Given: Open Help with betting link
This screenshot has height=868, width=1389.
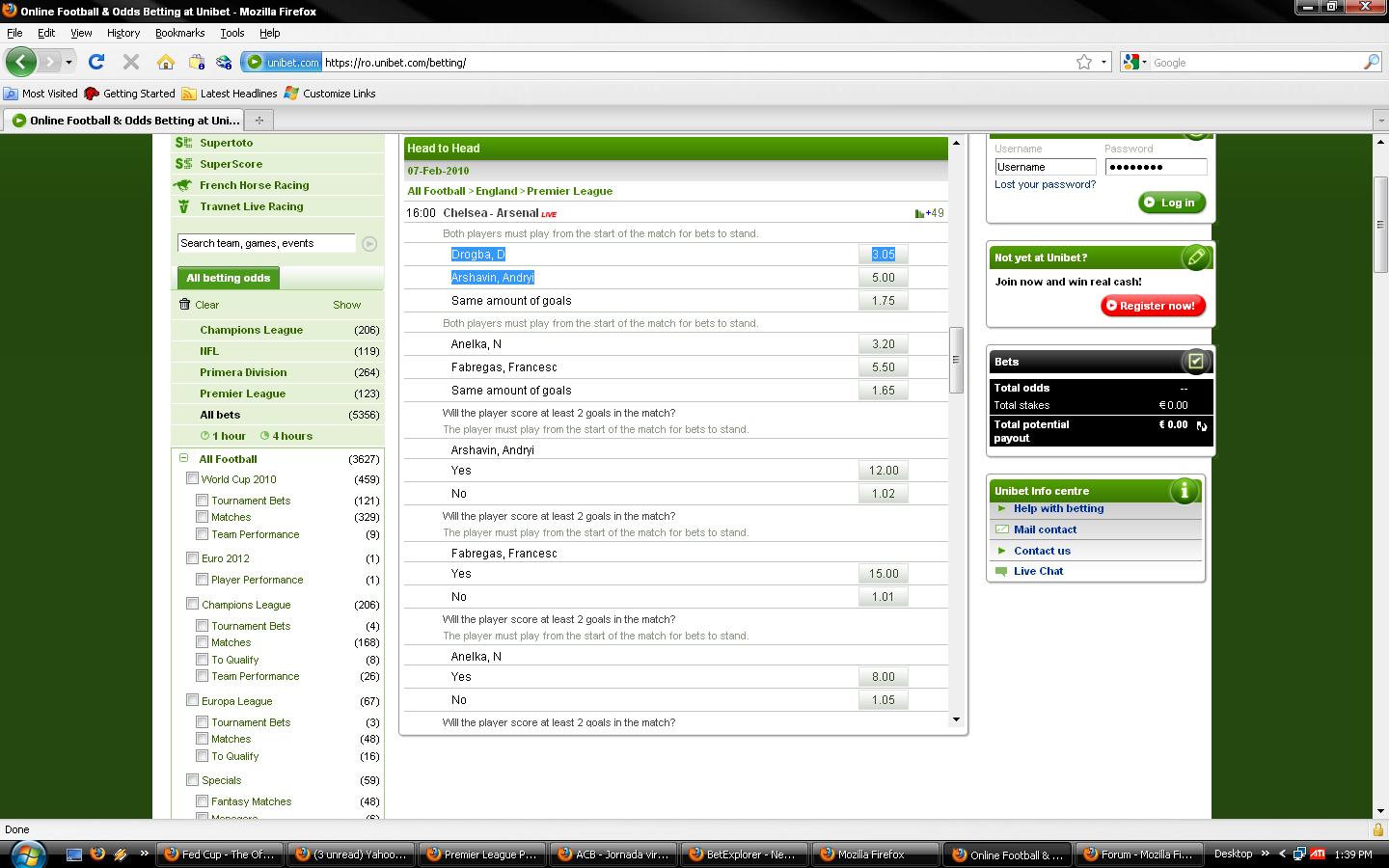Looking at the screenshot, I should [1058, 508].
